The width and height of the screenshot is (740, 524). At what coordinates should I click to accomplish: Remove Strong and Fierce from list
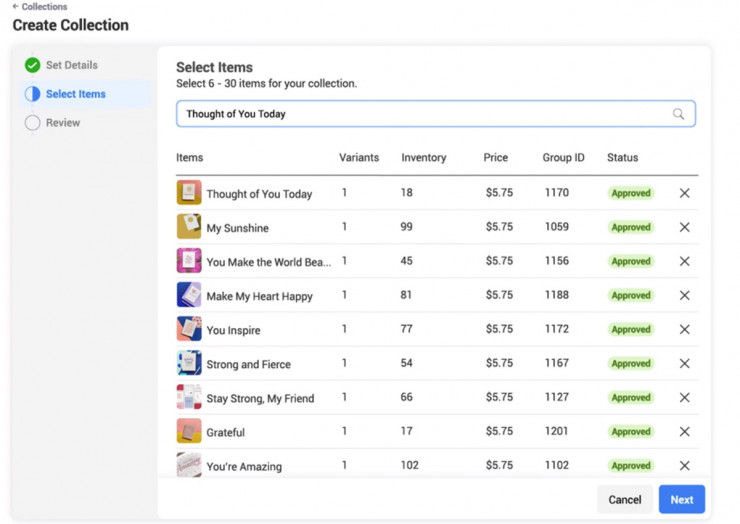click(x=684, y=363)
